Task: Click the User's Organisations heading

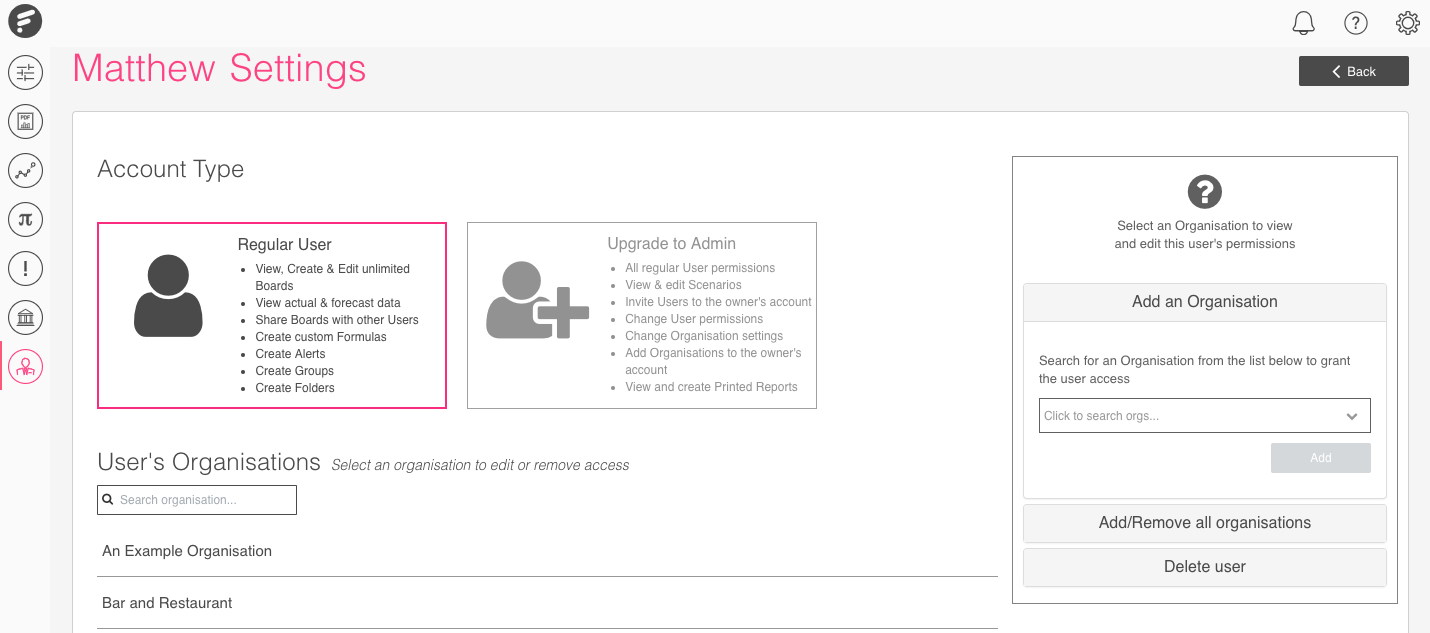Action: pyautogui.click(x=209, y=462)
